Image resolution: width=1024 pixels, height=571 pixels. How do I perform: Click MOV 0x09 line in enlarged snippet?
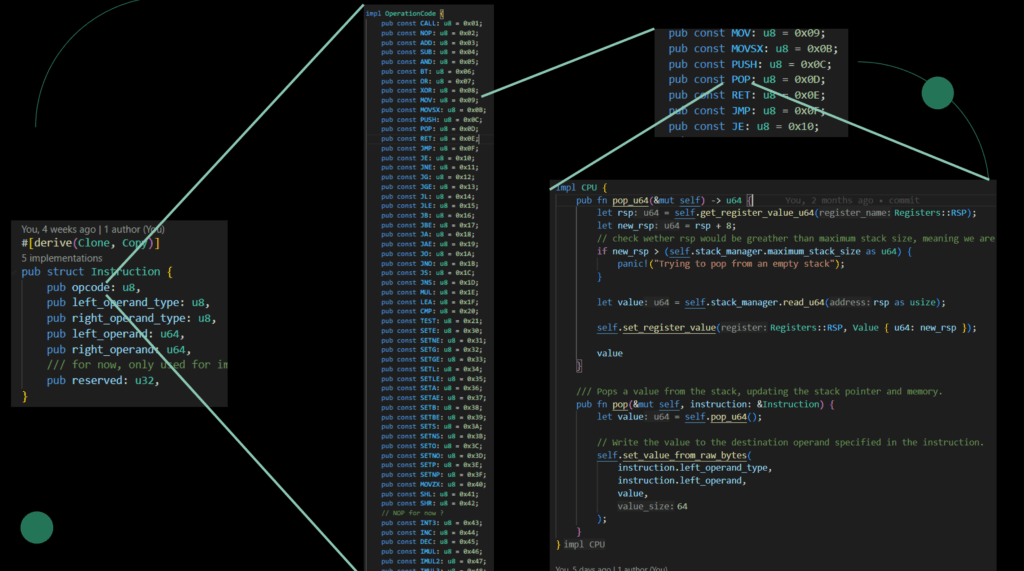[x=746, y=33]
